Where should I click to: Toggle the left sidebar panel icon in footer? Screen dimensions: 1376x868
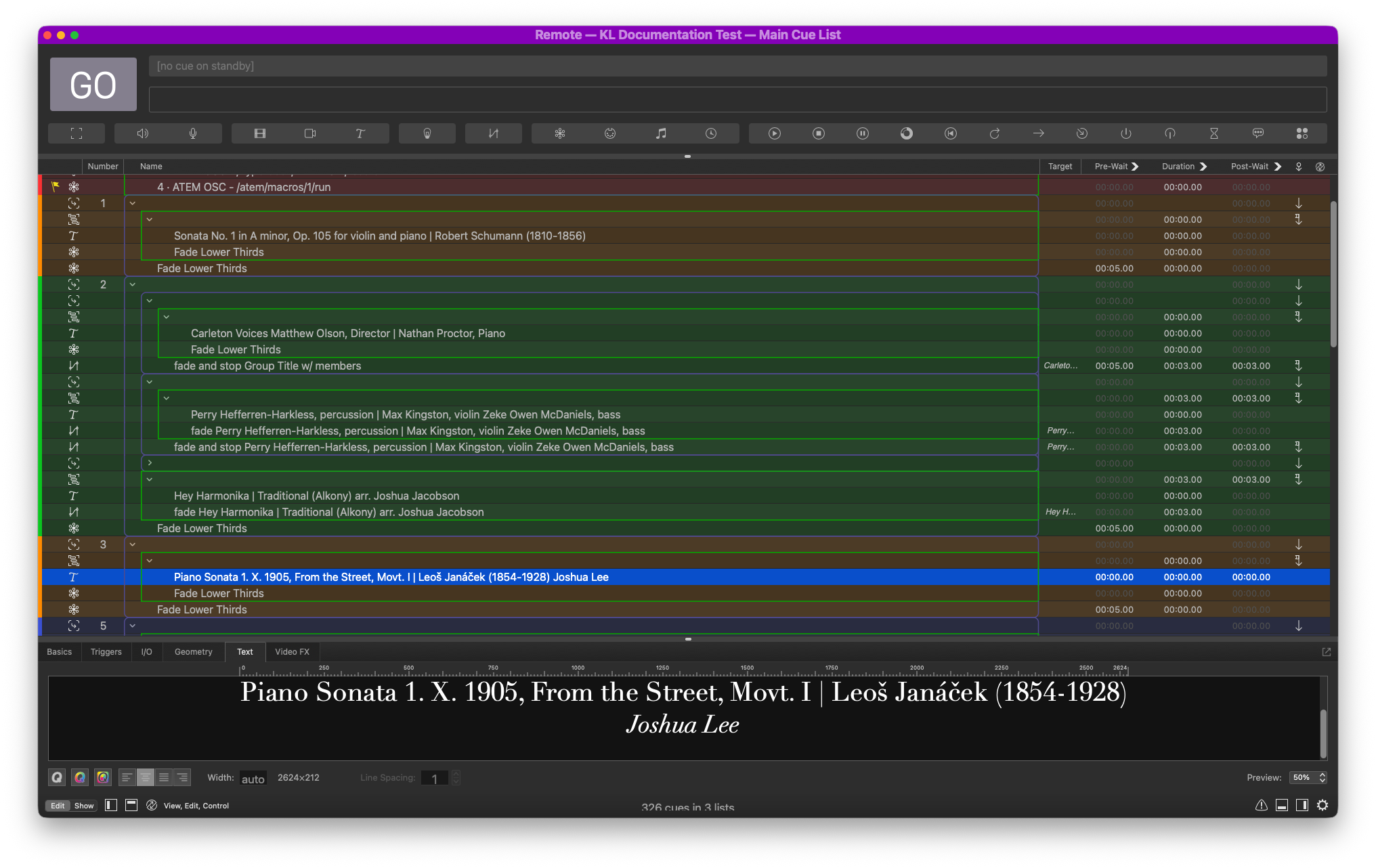(x=111, y=805)
